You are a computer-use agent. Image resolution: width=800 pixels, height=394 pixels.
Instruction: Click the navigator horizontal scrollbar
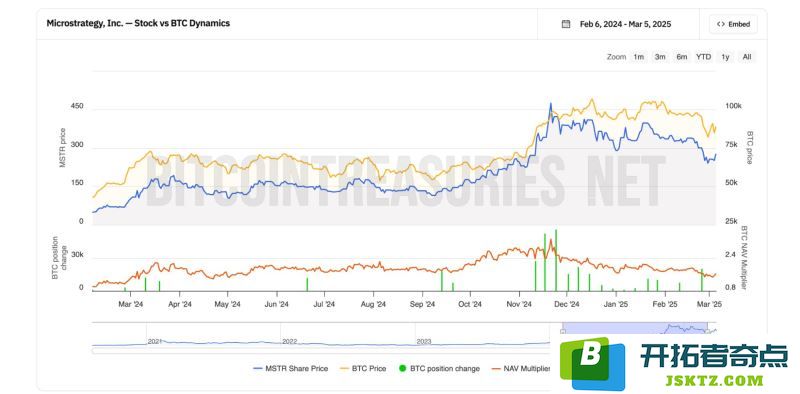click(x=321, y=351)
